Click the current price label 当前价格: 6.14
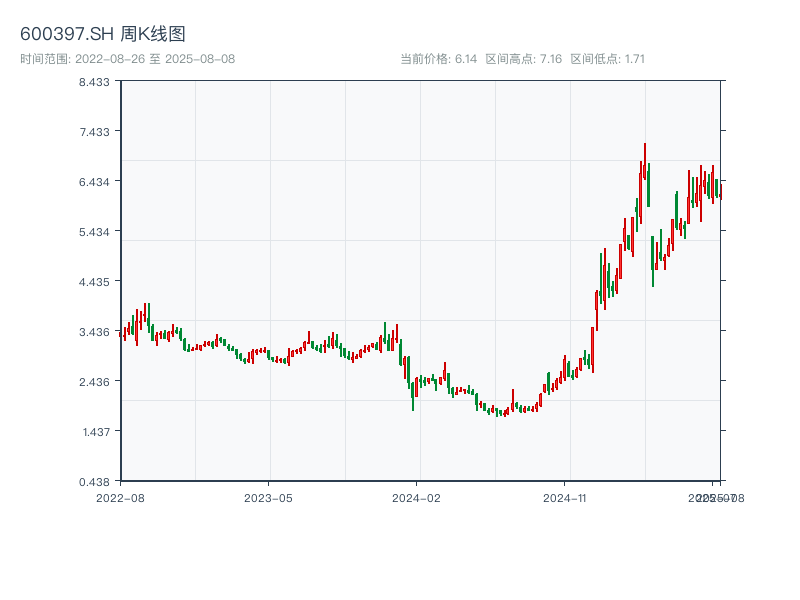Screen dimensions: 800x600 click(x=439, y=59)
